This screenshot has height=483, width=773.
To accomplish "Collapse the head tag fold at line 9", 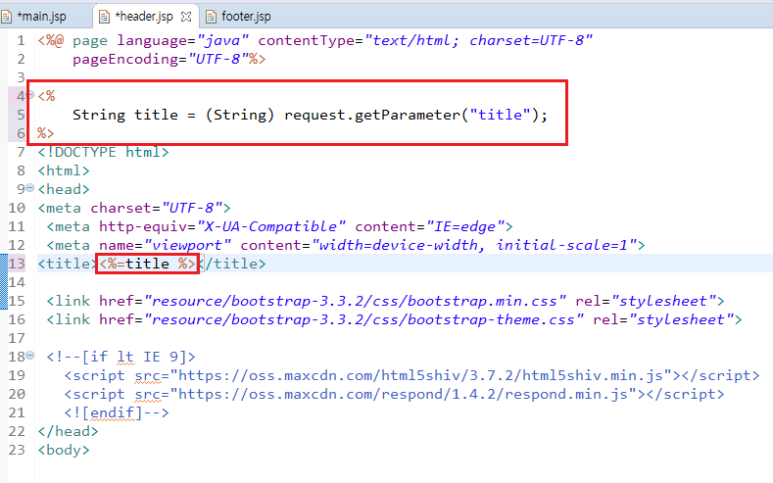I will (x=30, y=188).
